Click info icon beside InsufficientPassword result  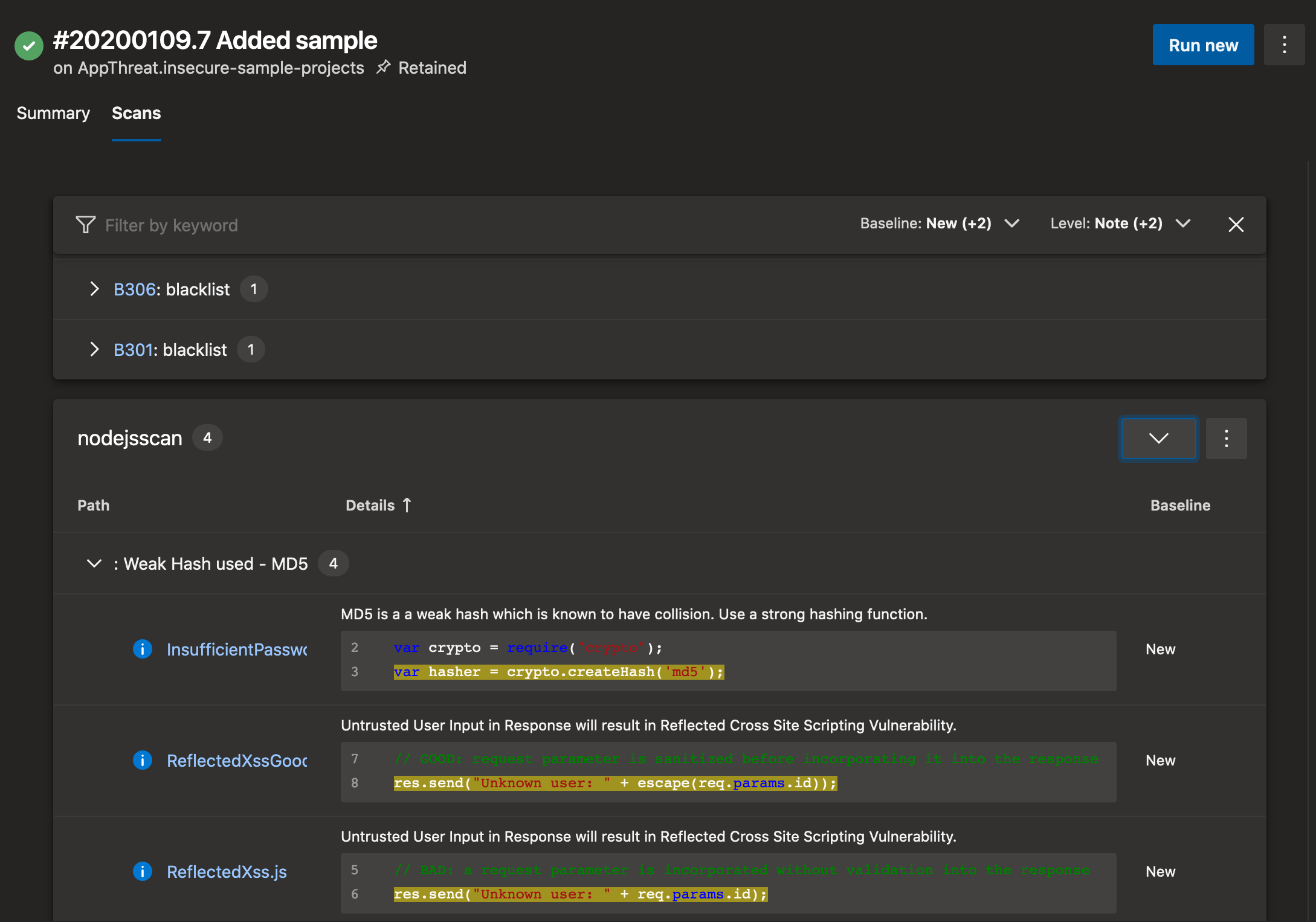(143, 649)
